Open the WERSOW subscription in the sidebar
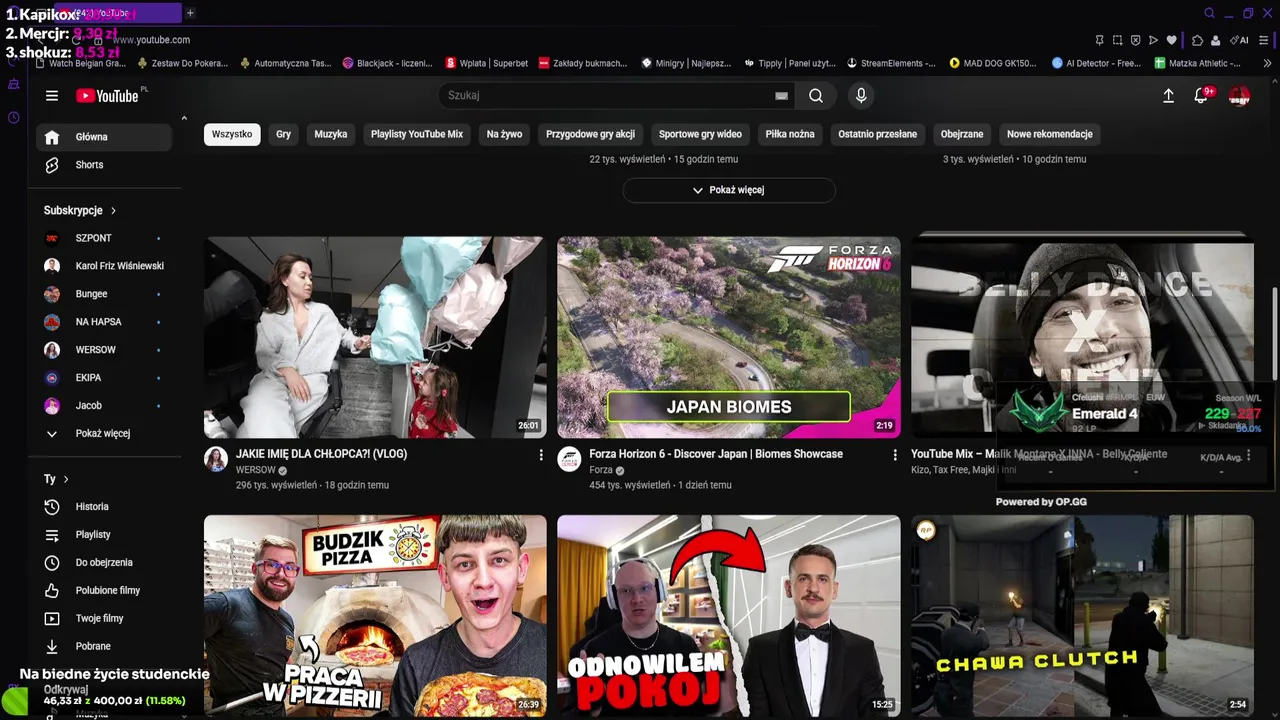Screen dimensions: 1280x720 tap(104, 350)
